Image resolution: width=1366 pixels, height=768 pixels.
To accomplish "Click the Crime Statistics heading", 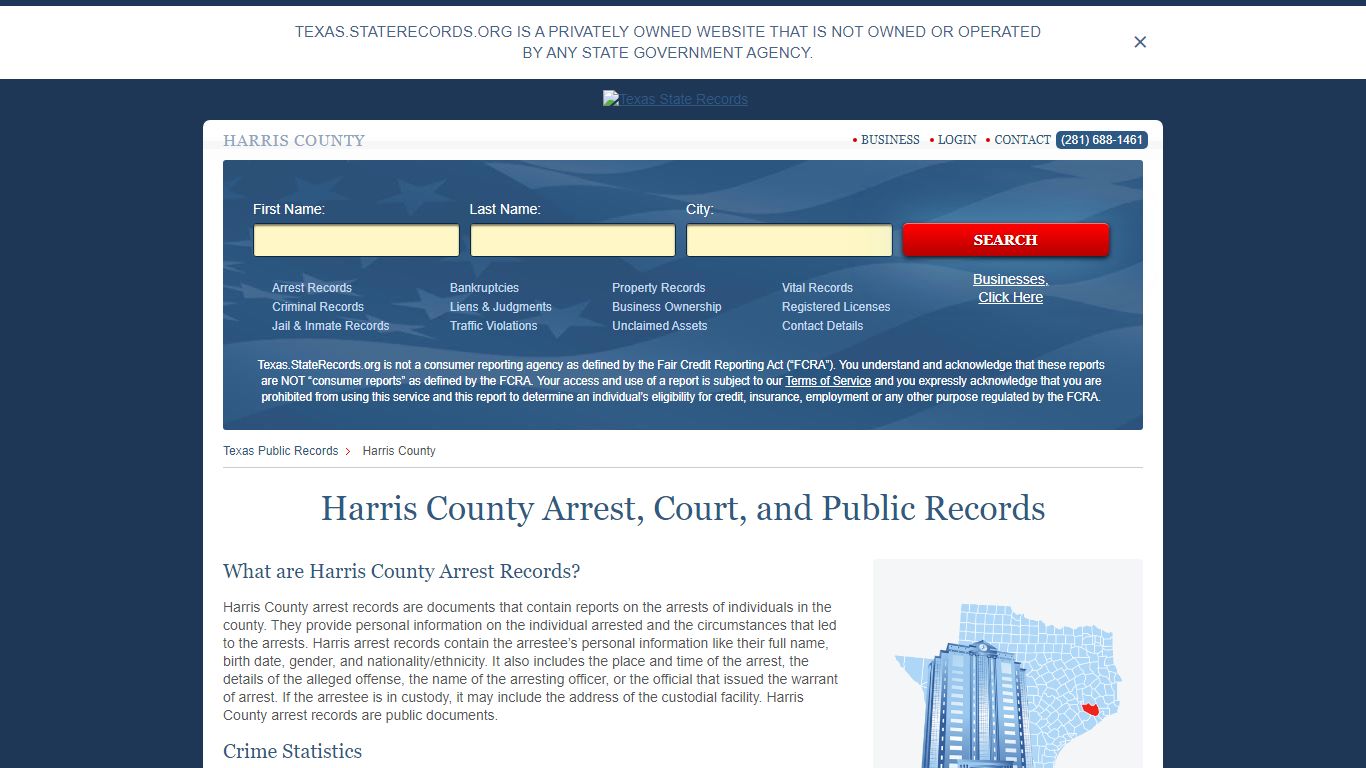I will 292,751.
